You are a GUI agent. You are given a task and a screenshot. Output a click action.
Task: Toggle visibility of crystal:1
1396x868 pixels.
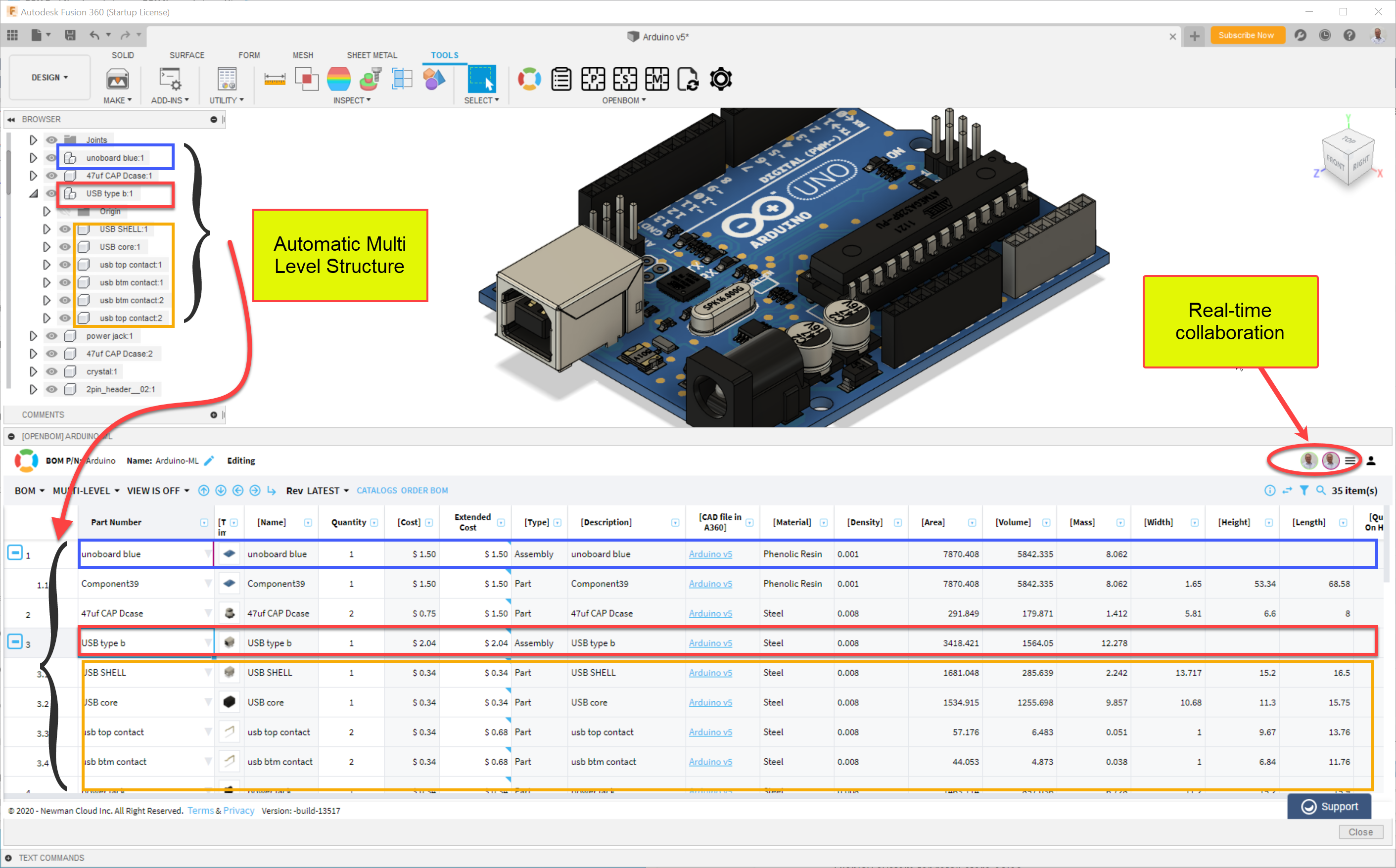click(x=51, y=371)
